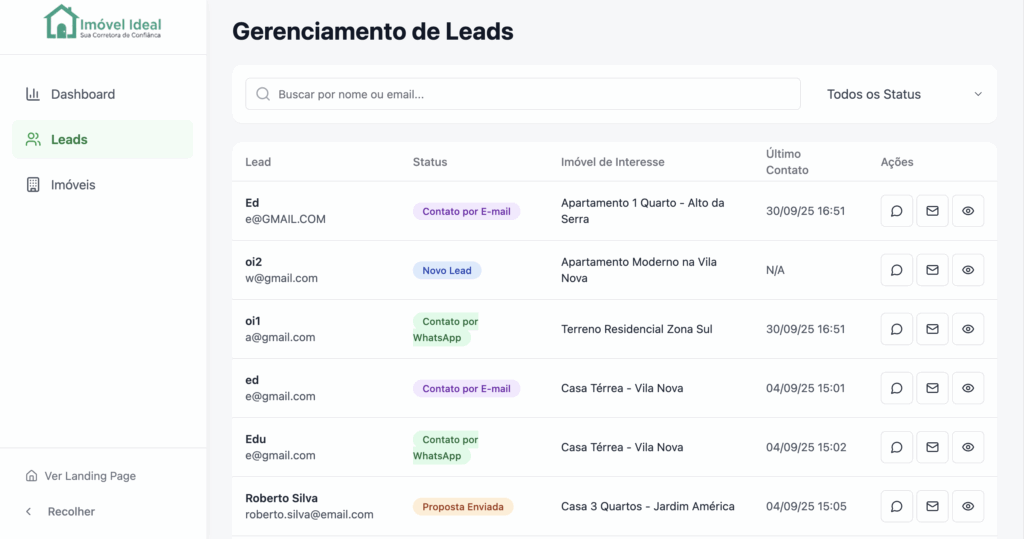Open the Ver Landing Page link
The height and width of the screenshot is (539, 1024).
tap(90, 476)
